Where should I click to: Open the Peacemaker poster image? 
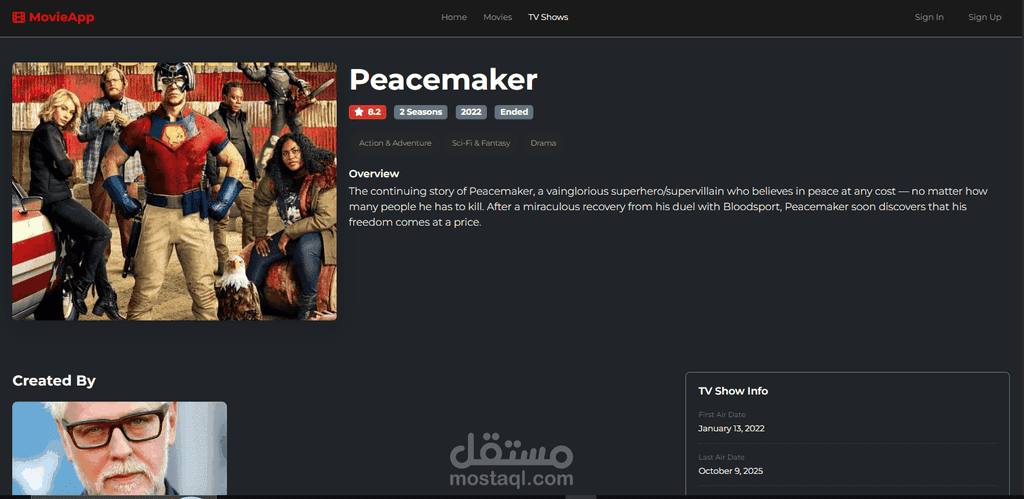click(x=174, y=191)
